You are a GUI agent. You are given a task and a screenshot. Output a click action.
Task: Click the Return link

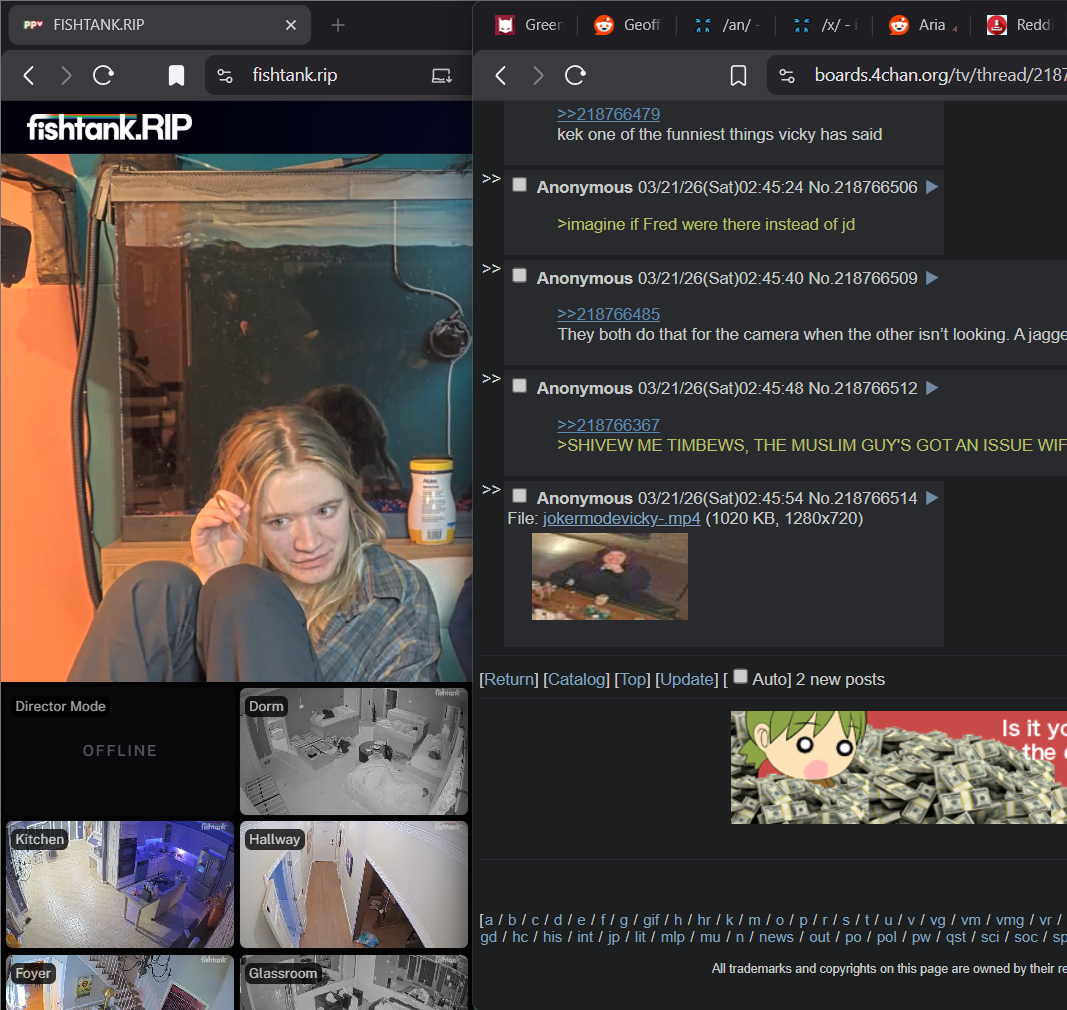pos(508,679)
